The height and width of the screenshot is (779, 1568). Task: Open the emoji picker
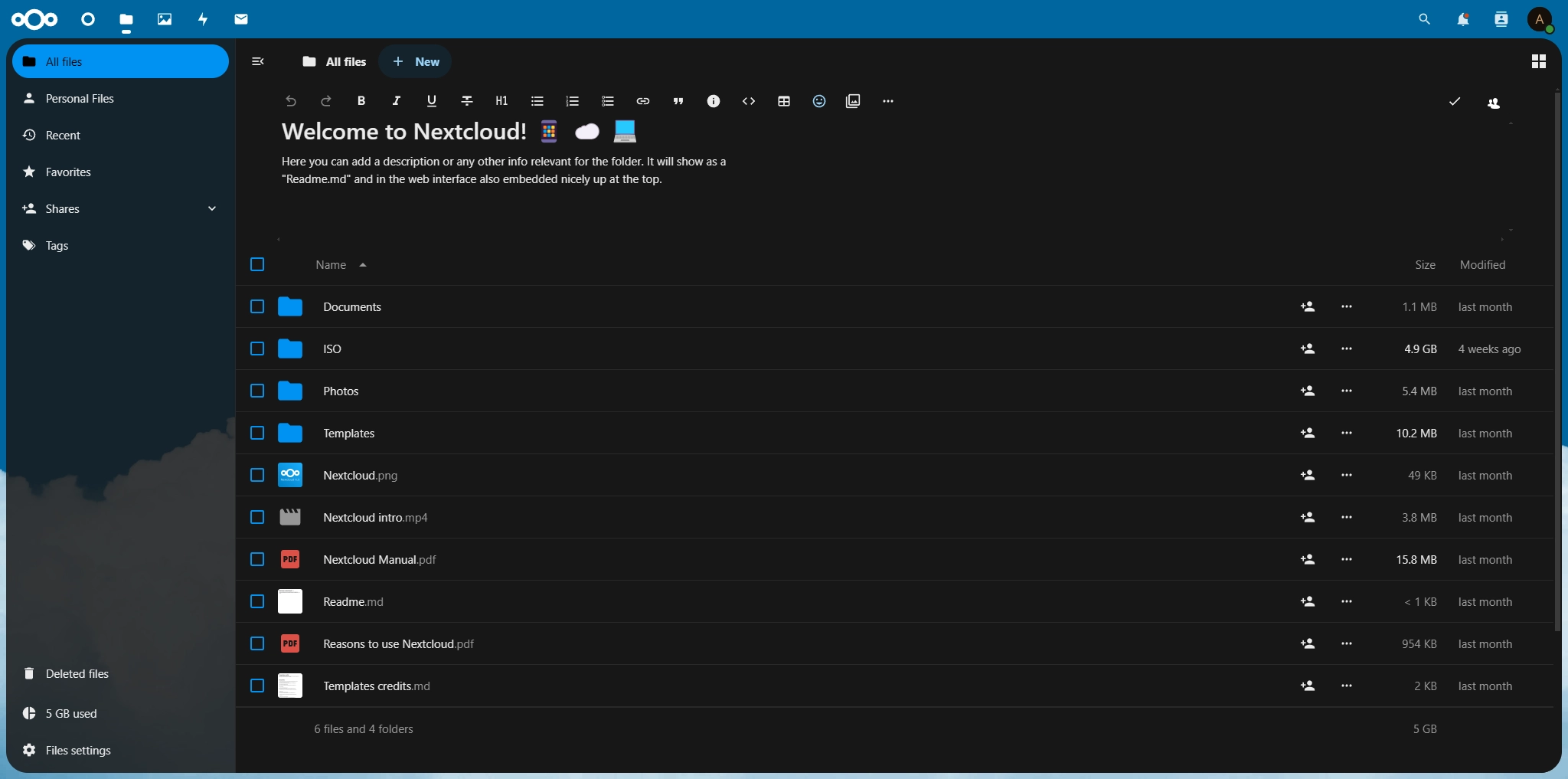pos(819,101)
